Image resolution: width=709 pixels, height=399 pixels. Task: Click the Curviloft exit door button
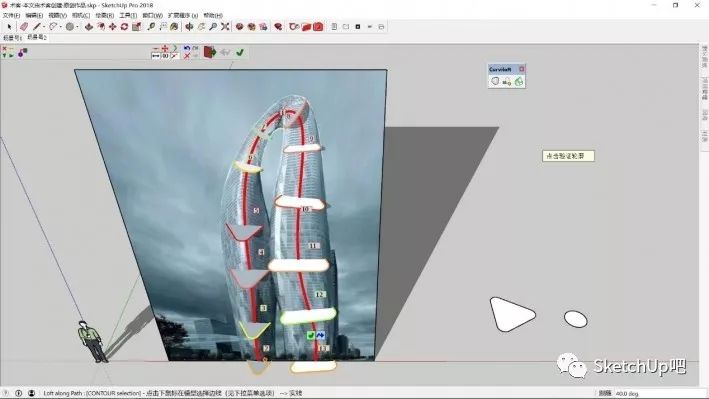point(210,52)
